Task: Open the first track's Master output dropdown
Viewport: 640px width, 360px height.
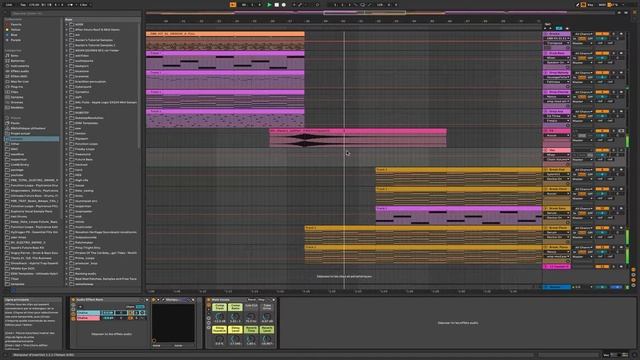Action: tap(582, 43)
